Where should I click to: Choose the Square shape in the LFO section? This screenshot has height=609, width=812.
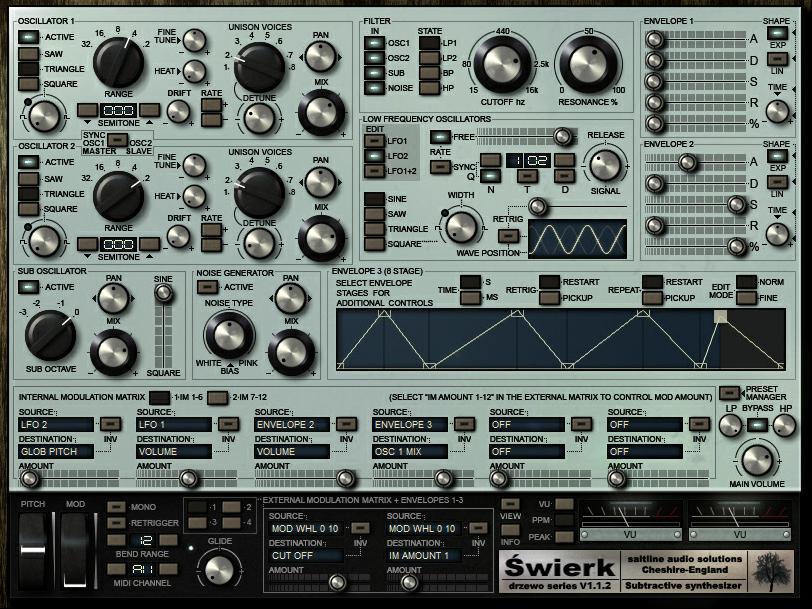[x=374, y=244]
